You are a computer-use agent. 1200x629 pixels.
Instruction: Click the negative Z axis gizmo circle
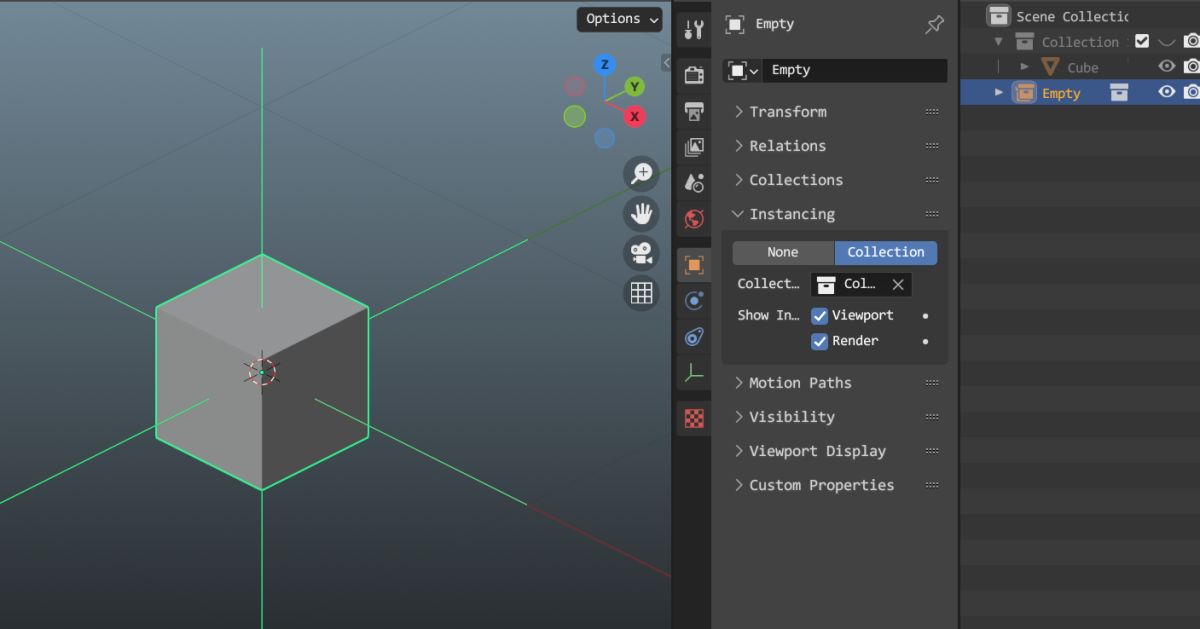coord(604,138)
